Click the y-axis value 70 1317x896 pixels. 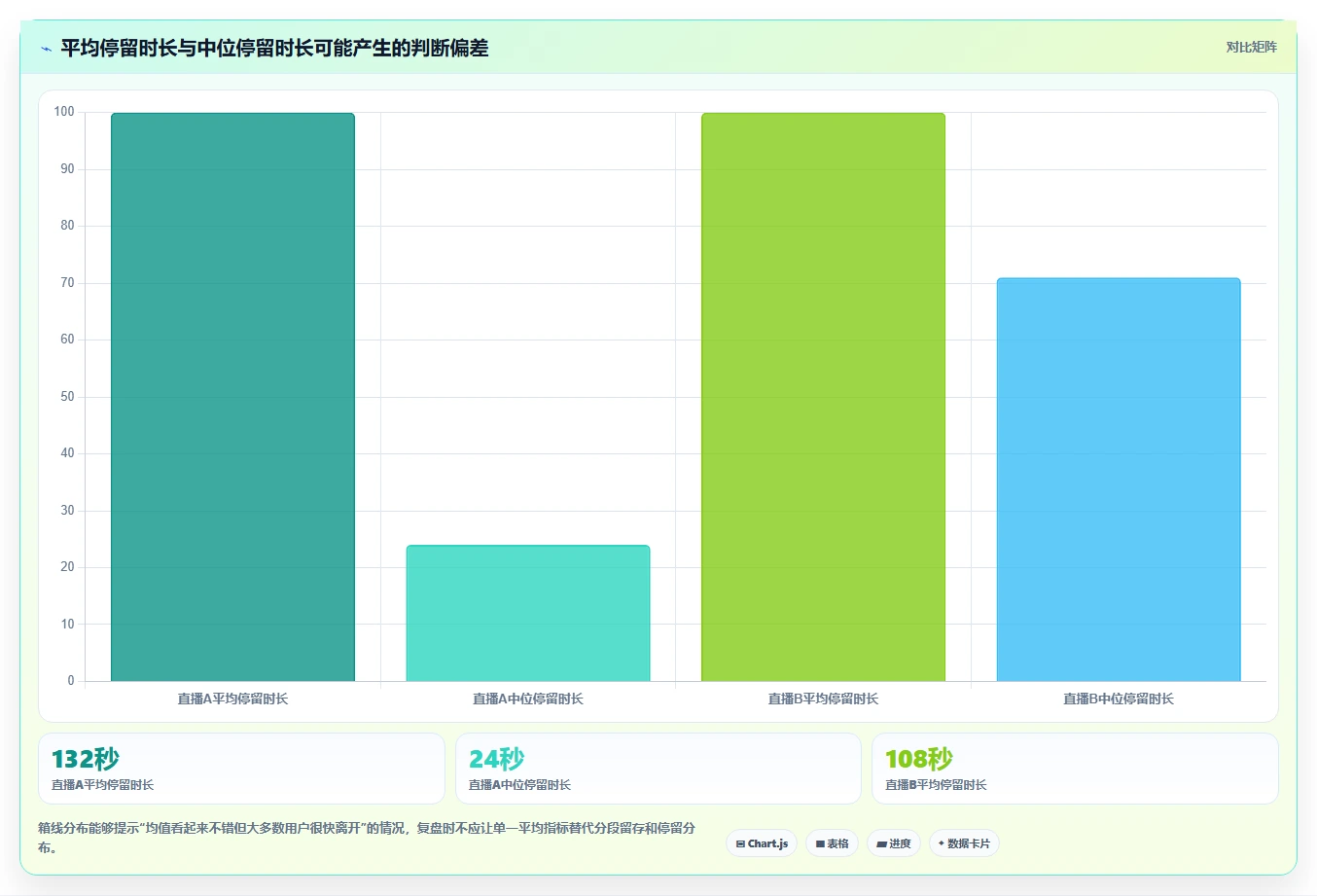point(67,283)
